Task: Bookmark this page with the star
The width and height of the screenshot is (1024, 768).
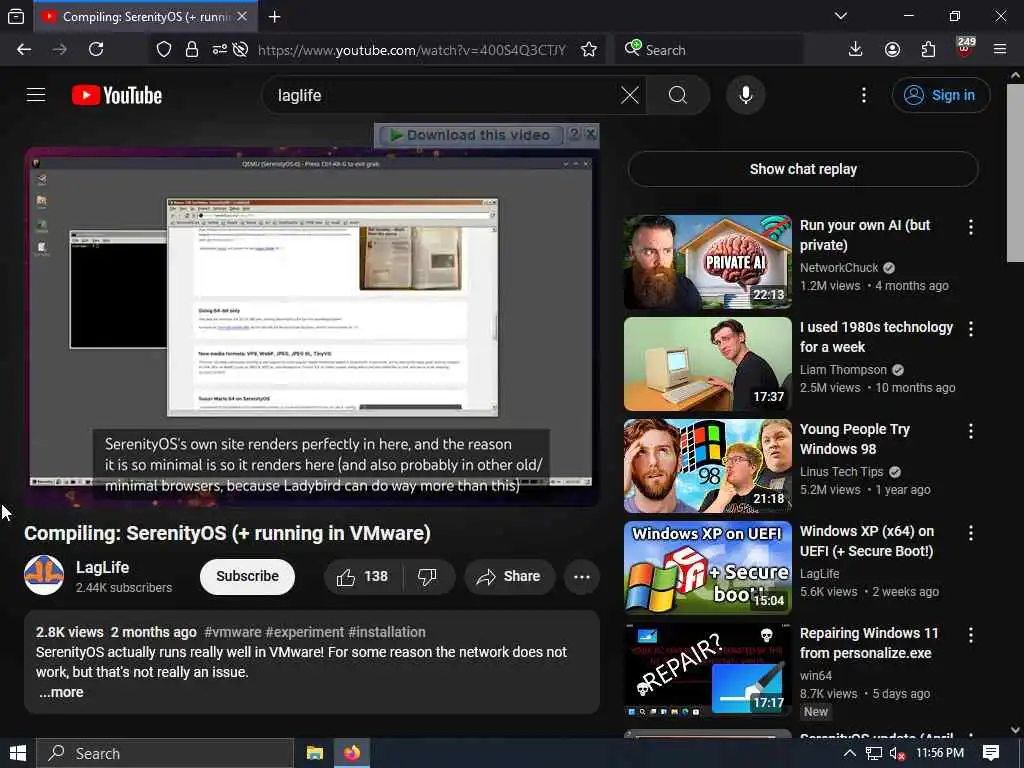Action: [x=588, y=50]
